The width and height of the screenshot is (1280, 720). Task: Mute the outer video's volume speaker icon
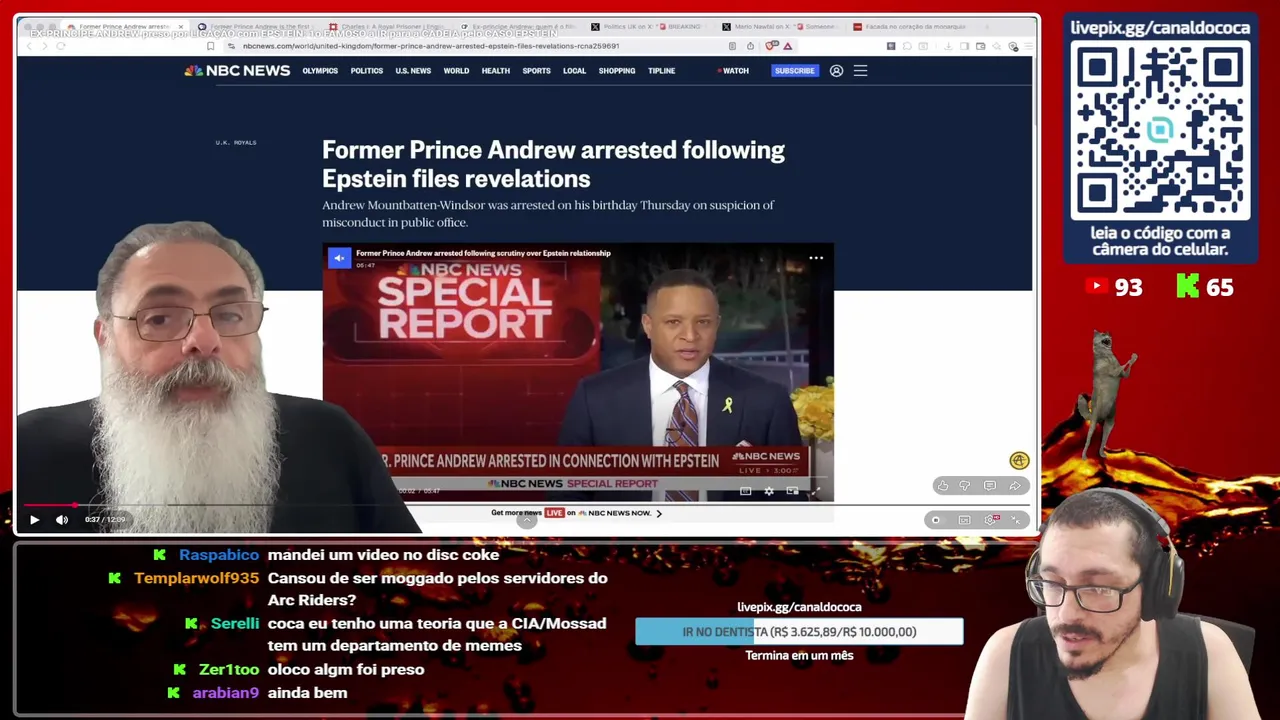tap(62, 520)
